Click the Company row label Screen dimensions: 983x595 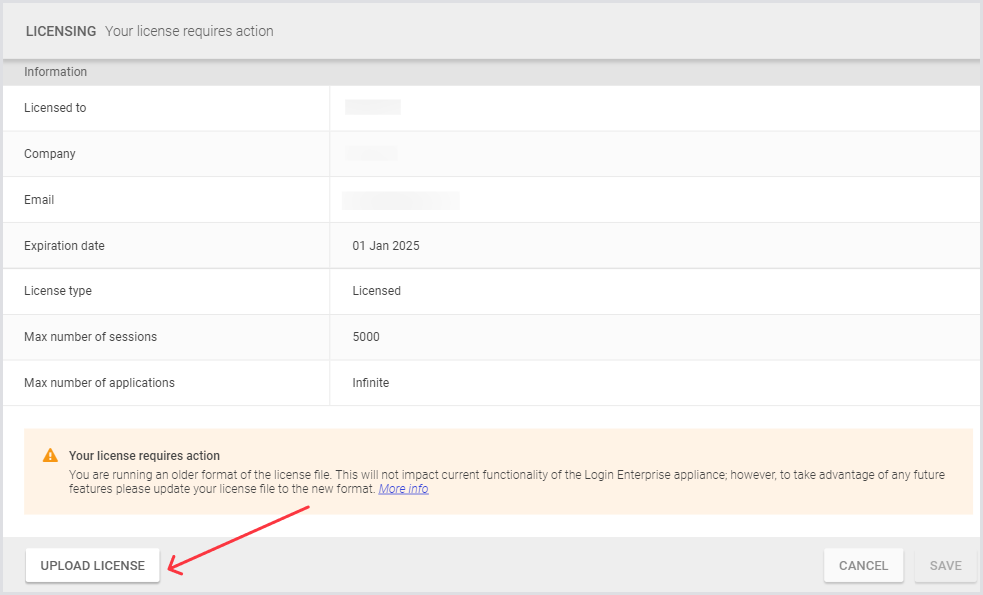pos(48,153)
